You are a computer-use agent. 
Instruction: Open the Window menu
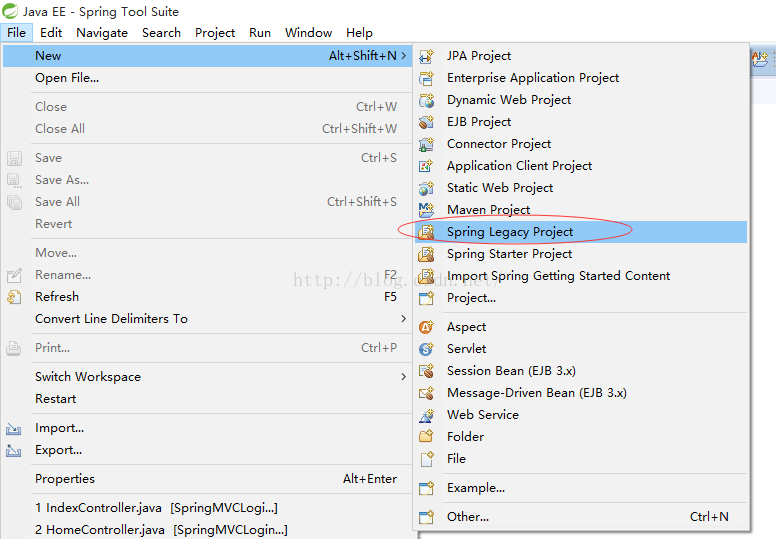(308, 33)
